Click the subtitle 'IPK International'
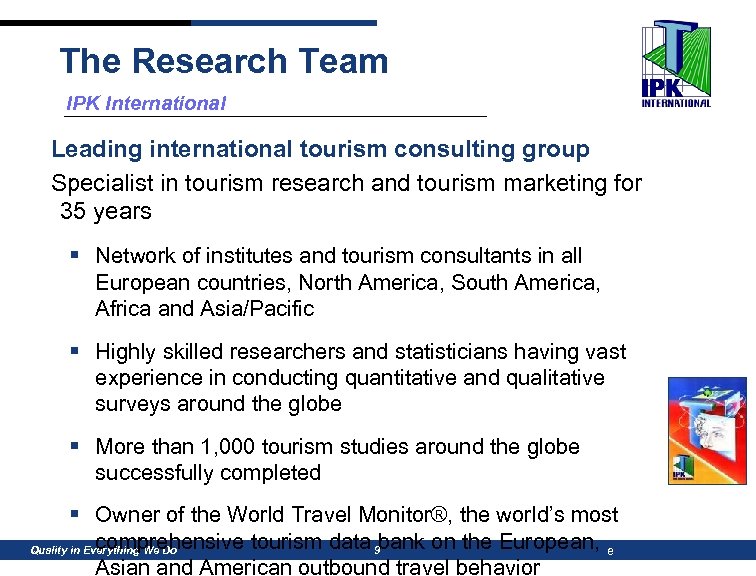 pos(146,103)
